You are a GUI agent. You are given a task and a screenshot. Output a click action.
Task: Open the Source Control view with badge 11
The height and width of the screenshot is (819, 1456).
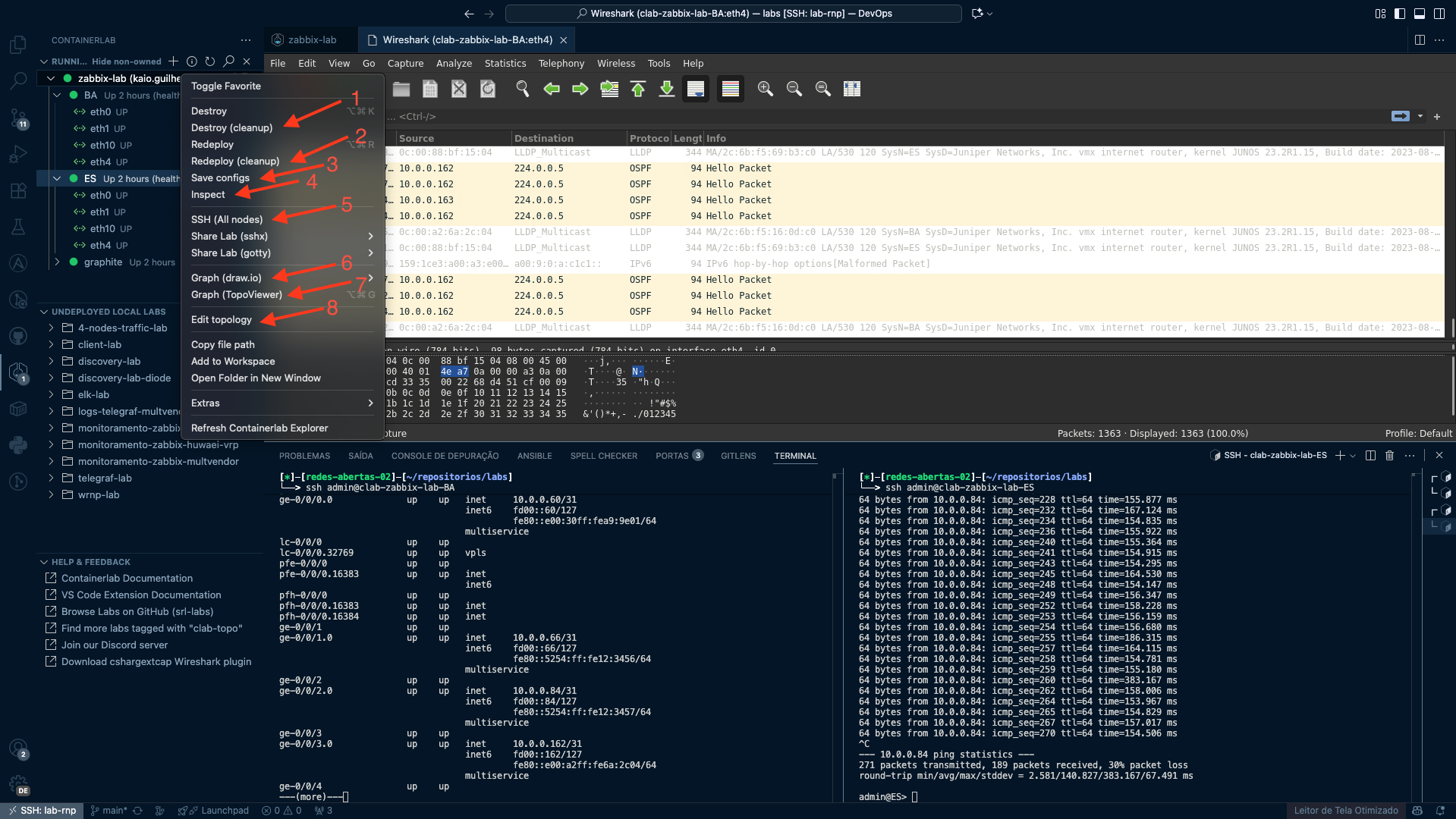[18, 118]
